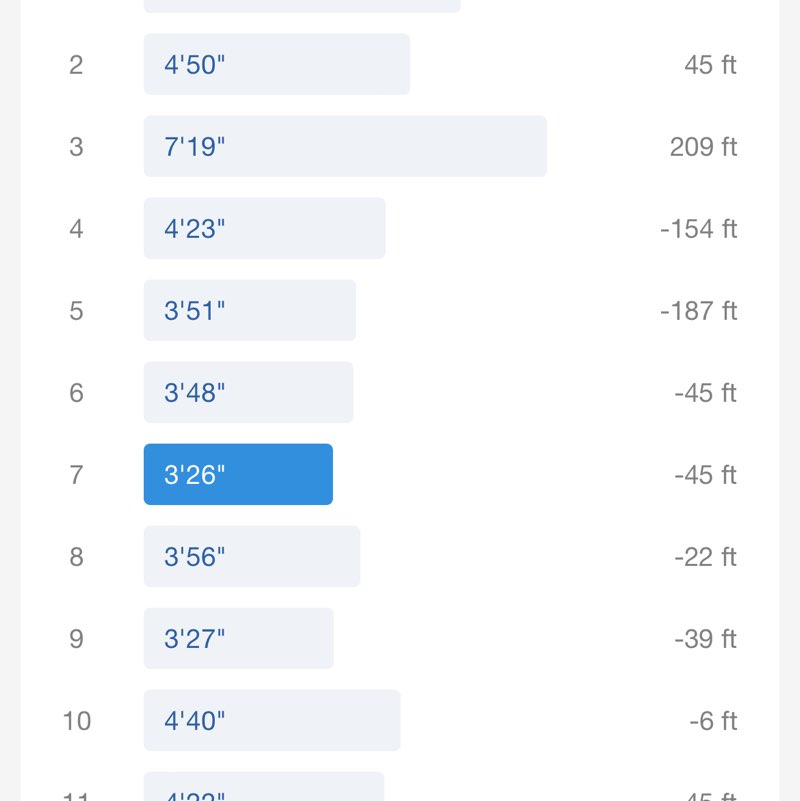Select the 4'50" pace bar for split 2

click(x=276, y=65)
